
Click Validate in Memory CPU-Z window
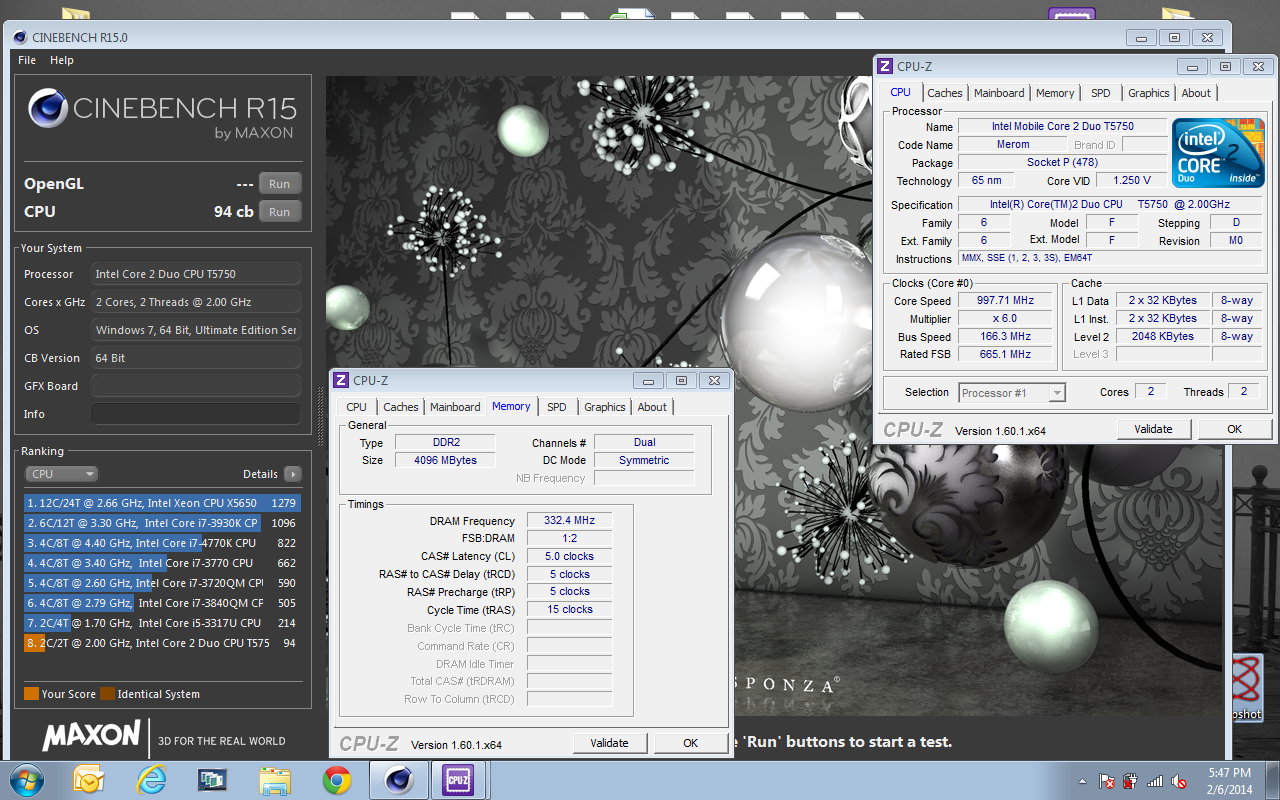point(609,743)
